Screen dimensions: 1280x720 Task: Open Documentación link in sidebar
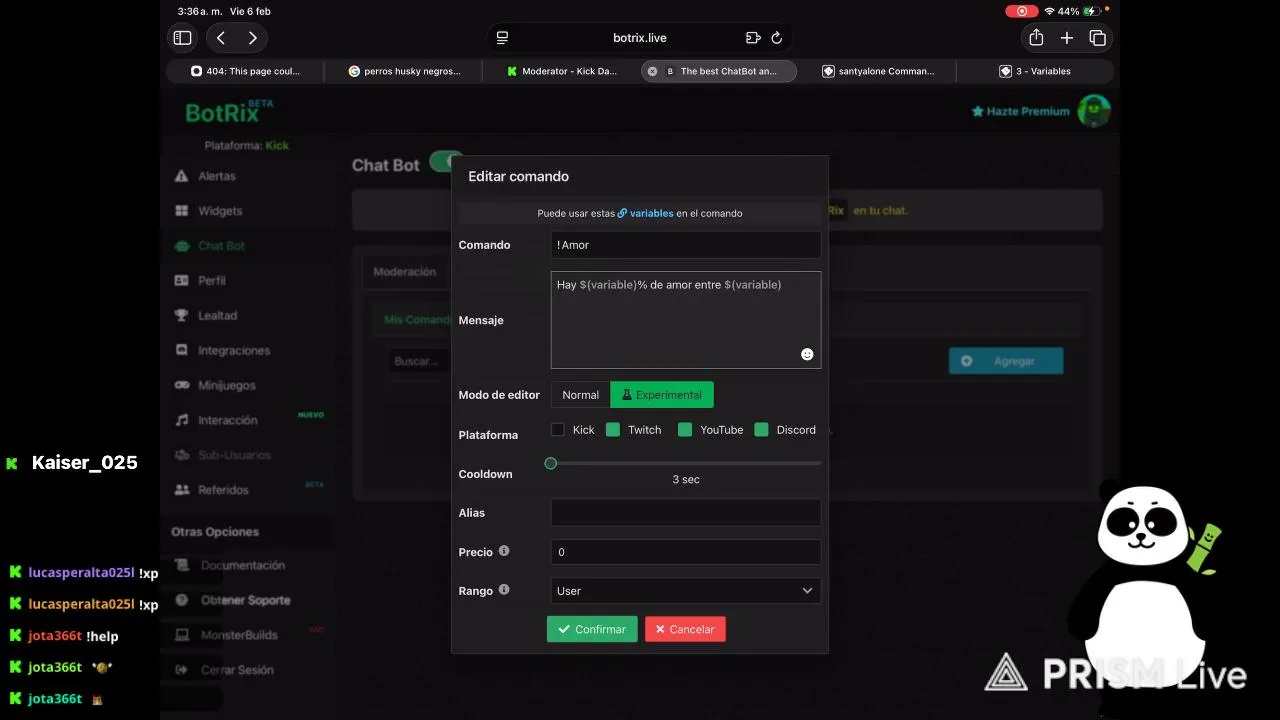tap(243, 565)
